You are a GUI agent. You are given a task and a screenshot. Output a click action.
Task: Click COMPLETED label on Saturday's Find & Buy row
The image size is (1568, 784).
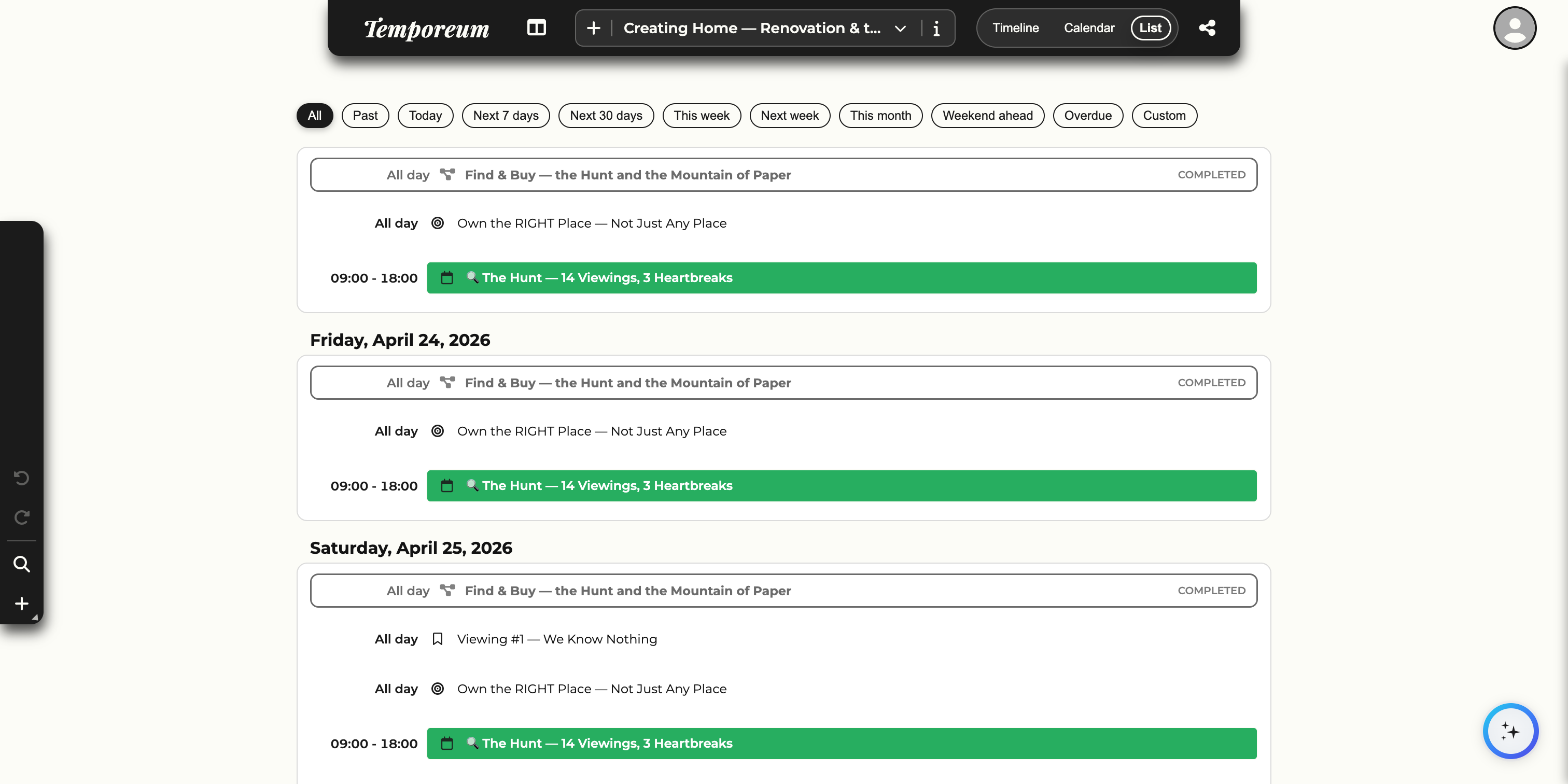pos(1211,591)
